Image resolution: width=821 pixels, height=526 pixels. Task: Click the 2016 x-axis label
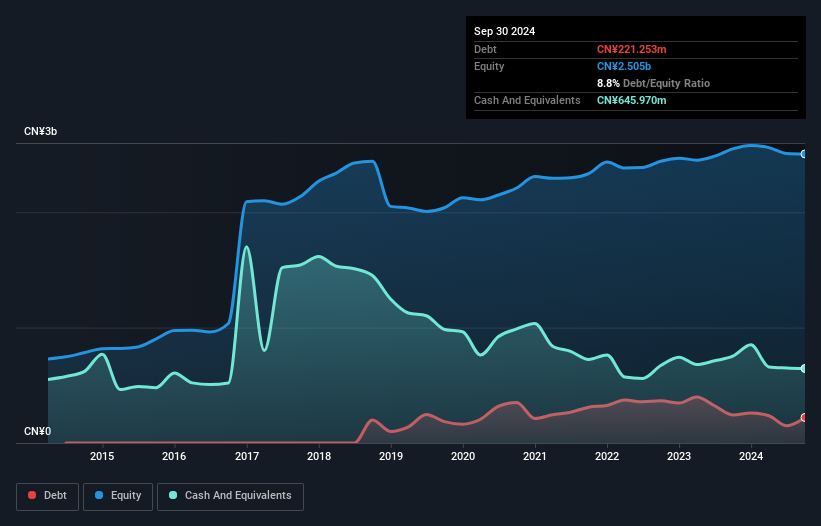pos(174,456)
